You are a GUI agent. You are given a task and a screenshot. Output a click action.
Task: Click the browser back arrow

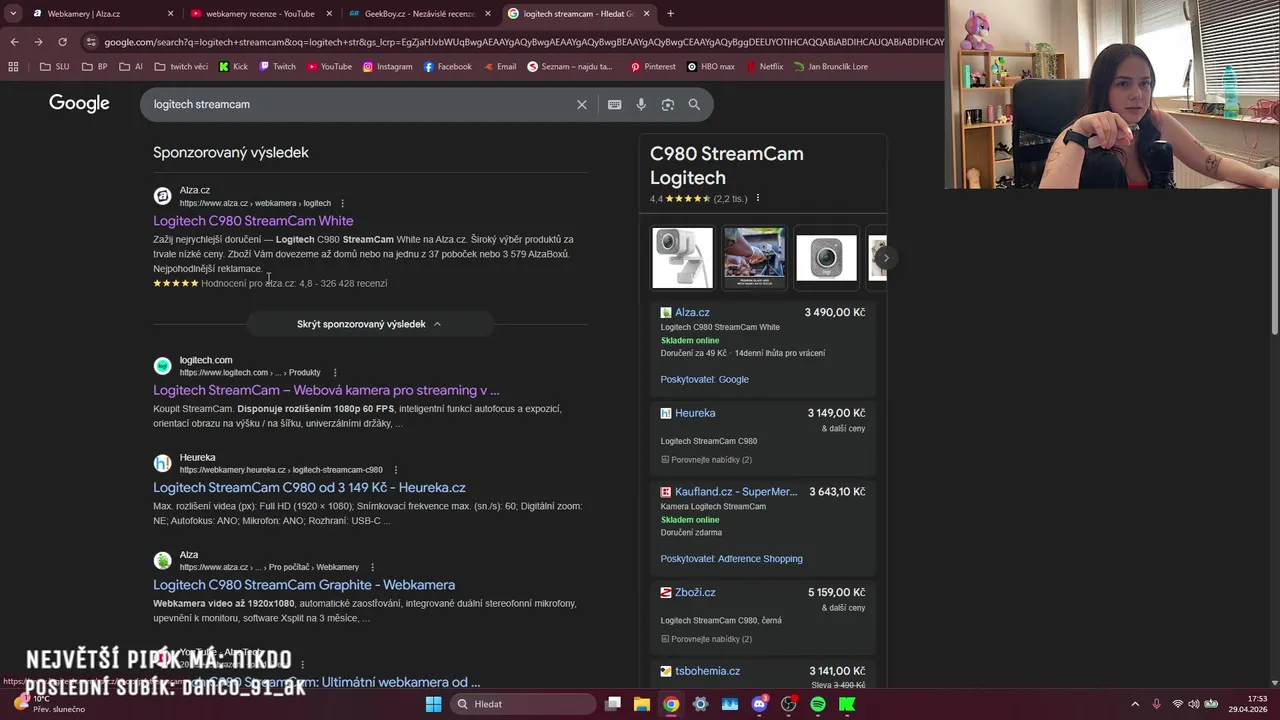(x=14, y=42)
